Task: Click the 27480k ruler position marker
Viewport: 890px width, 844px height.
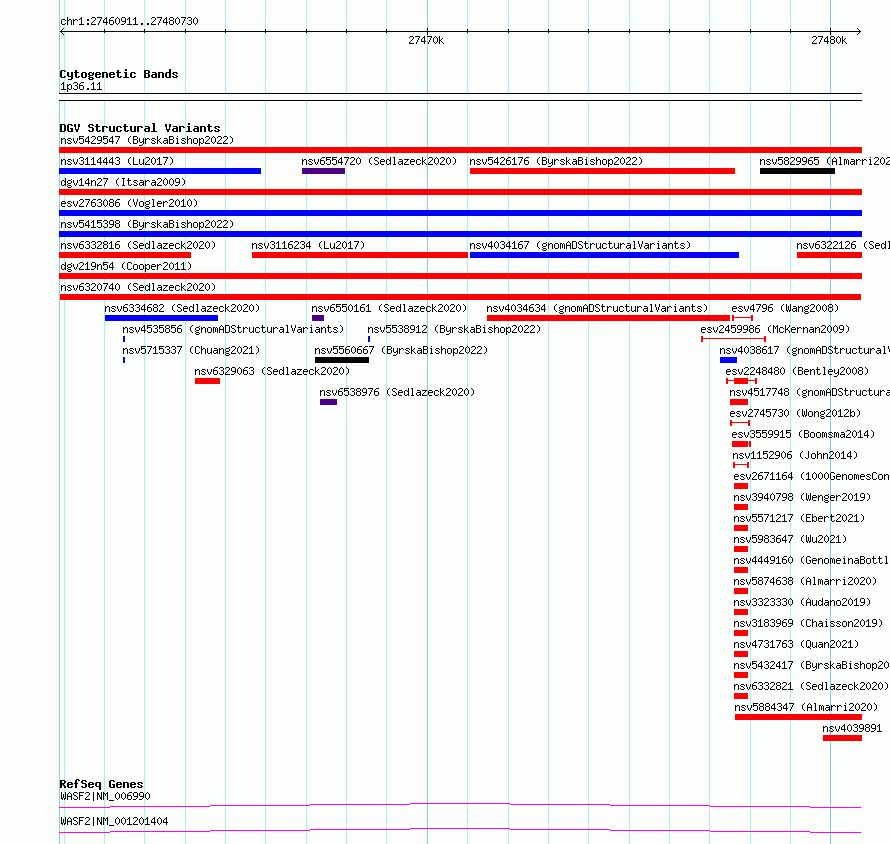Action: pos(829,40)
